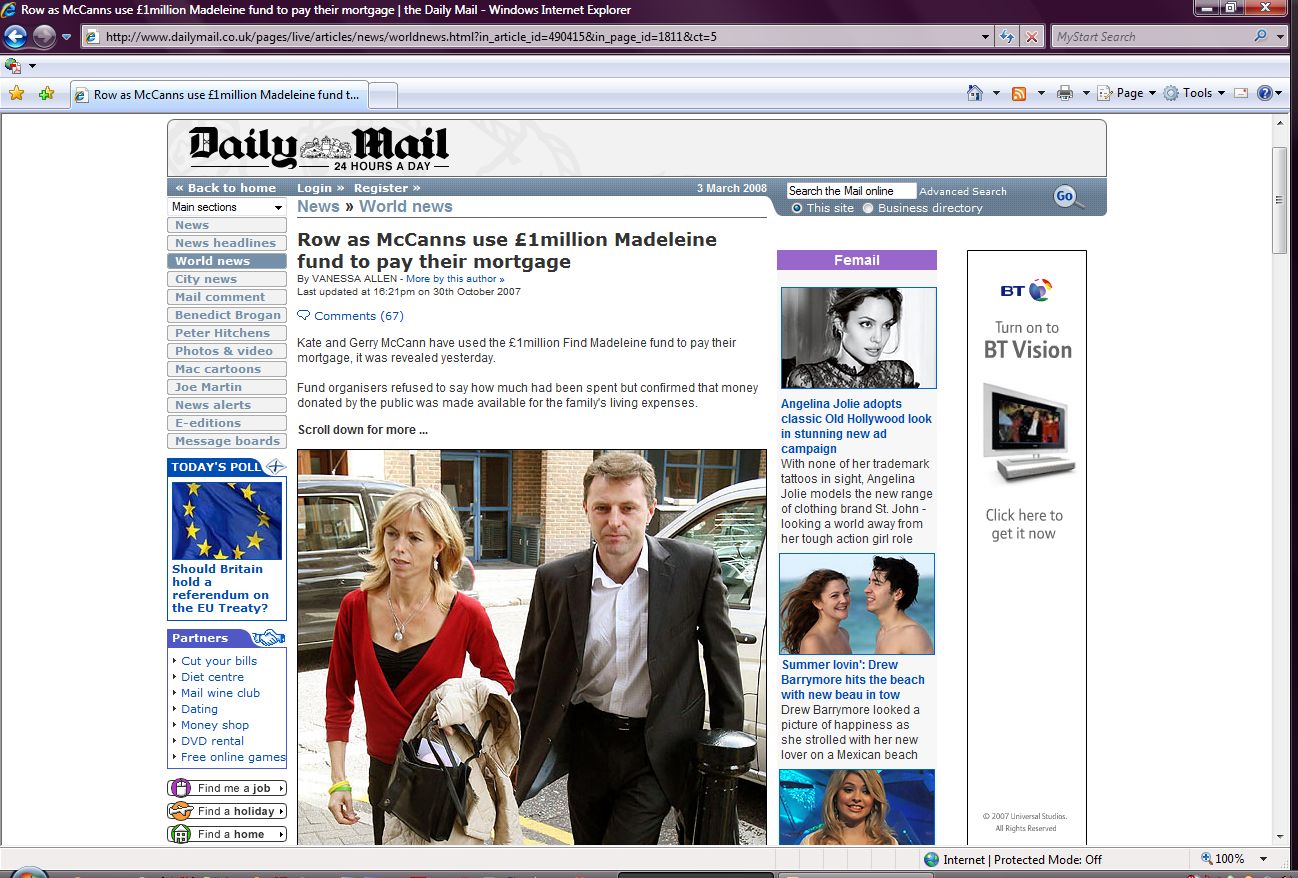Image resolution: width=1298 pixels, height=878 pixels.
Task: Click the Go search button
Action: (x=1064, y=196)
